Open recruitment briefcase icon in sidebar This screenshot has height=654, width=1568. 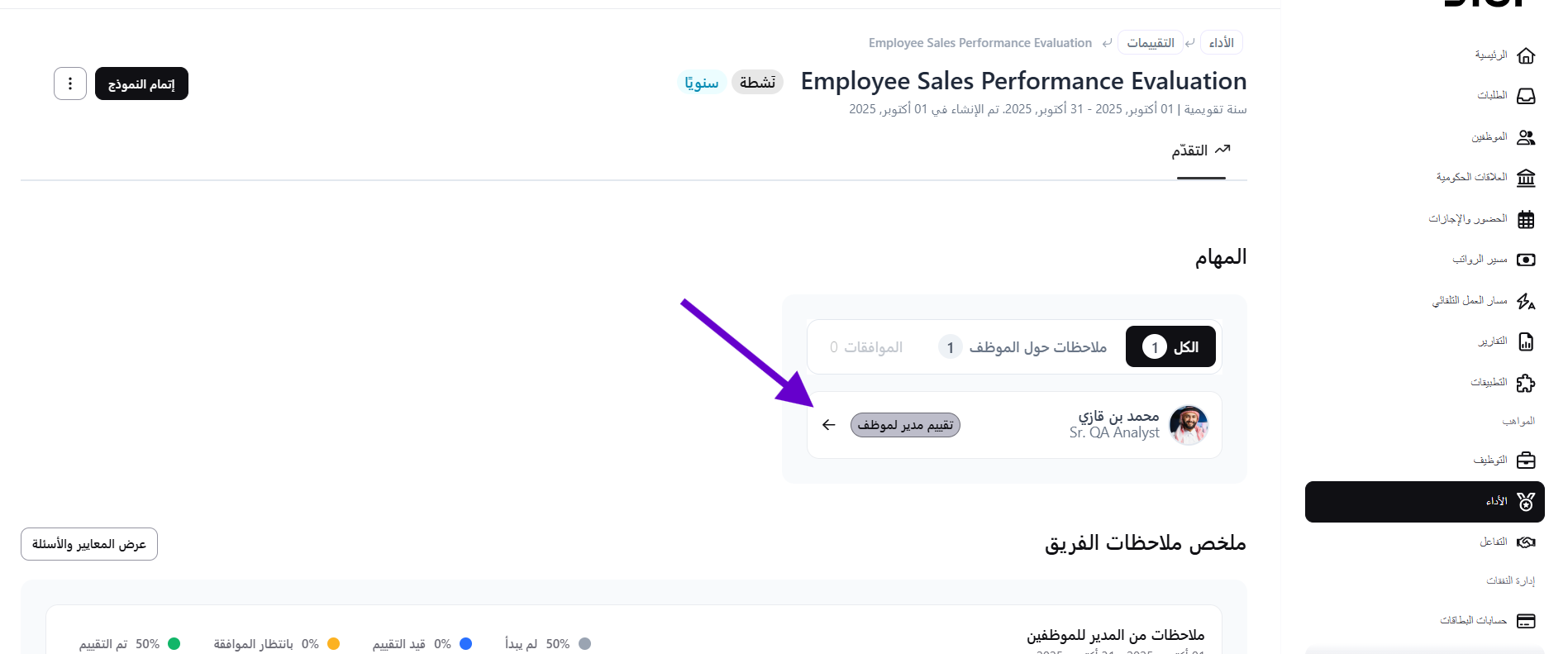click(1526, 460)
